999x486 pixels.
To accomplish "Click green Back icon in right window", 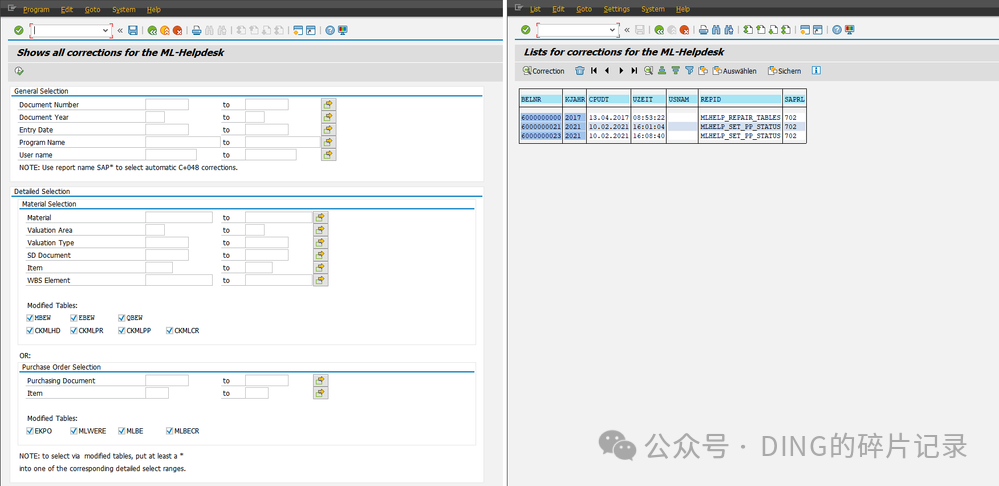I will click(x=659, y=29).
